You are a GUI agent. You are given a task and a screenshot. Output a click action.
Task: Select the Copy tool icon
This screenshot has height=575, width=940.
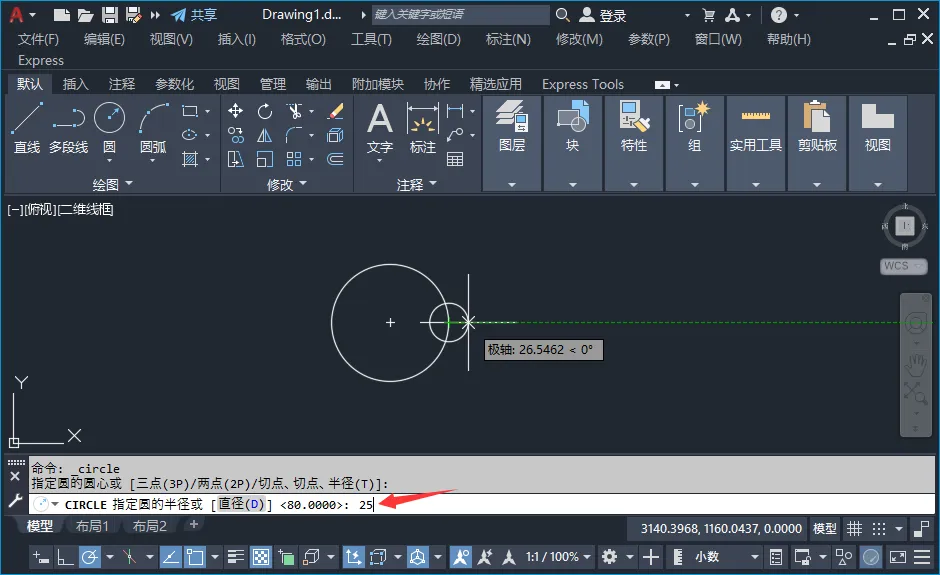point(236,136)
